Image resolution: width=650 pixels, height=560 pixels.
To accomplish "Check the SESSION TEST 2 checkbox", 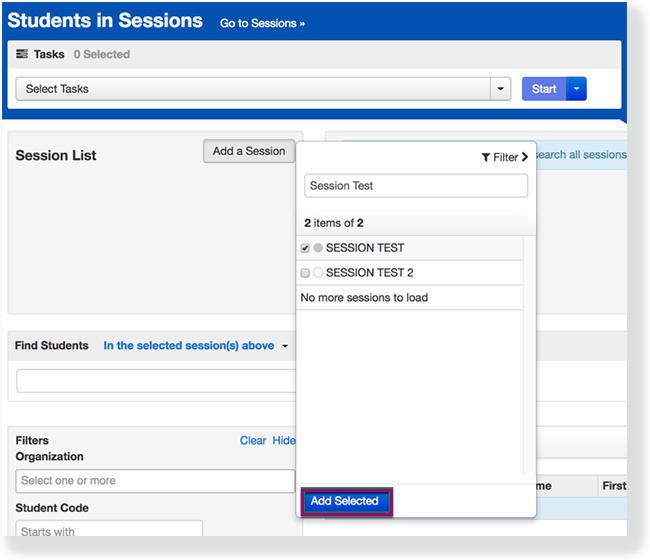I will 306,273.
